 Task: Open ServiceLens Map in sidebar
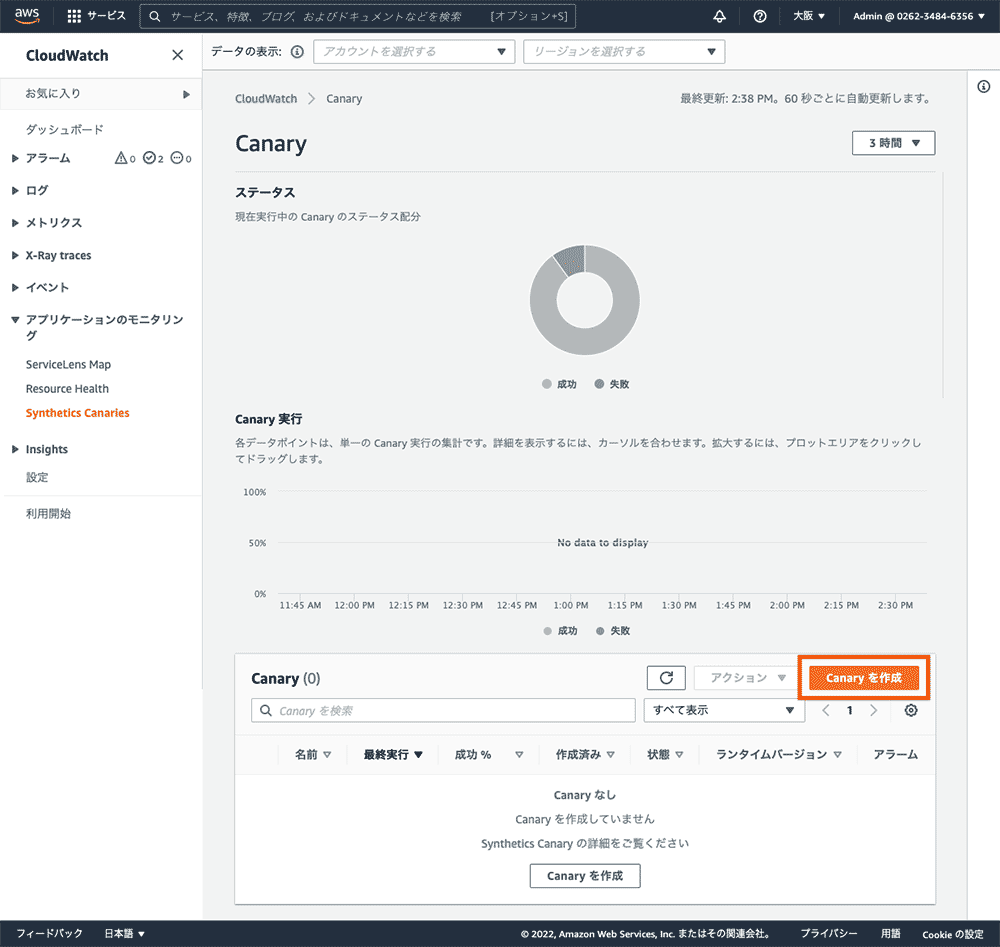click(x=68, y=364)
